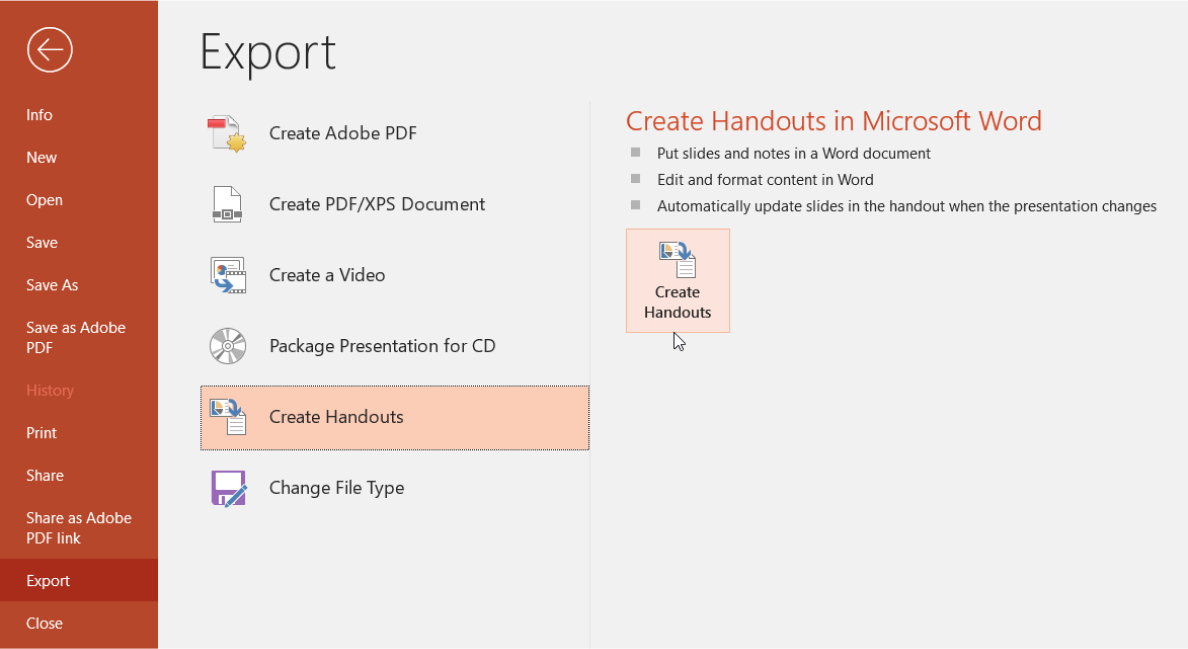Click 'Edit and format content in Word'
1188x649 pixels.
coord(765,180)
